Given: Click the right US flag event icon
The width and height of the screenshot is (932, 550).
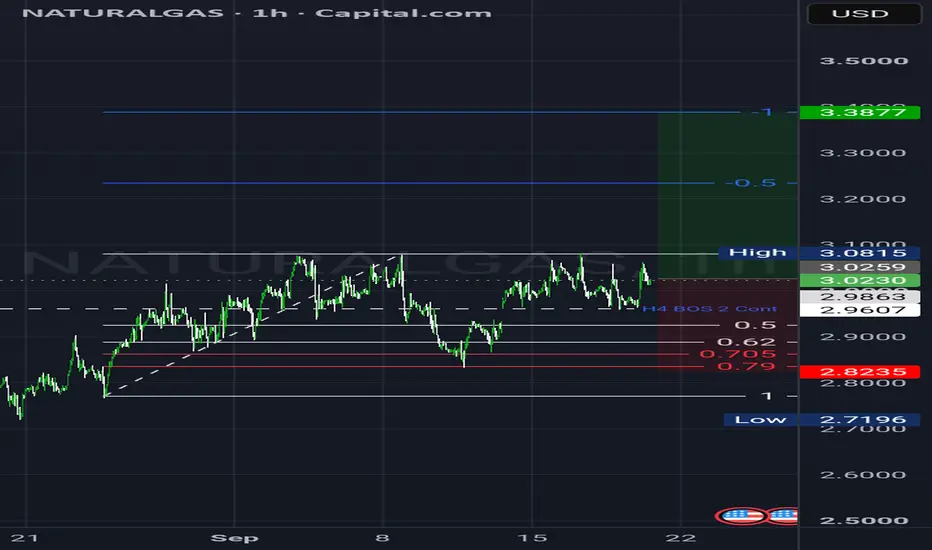Looking at the screenshot, I should 783,515.
